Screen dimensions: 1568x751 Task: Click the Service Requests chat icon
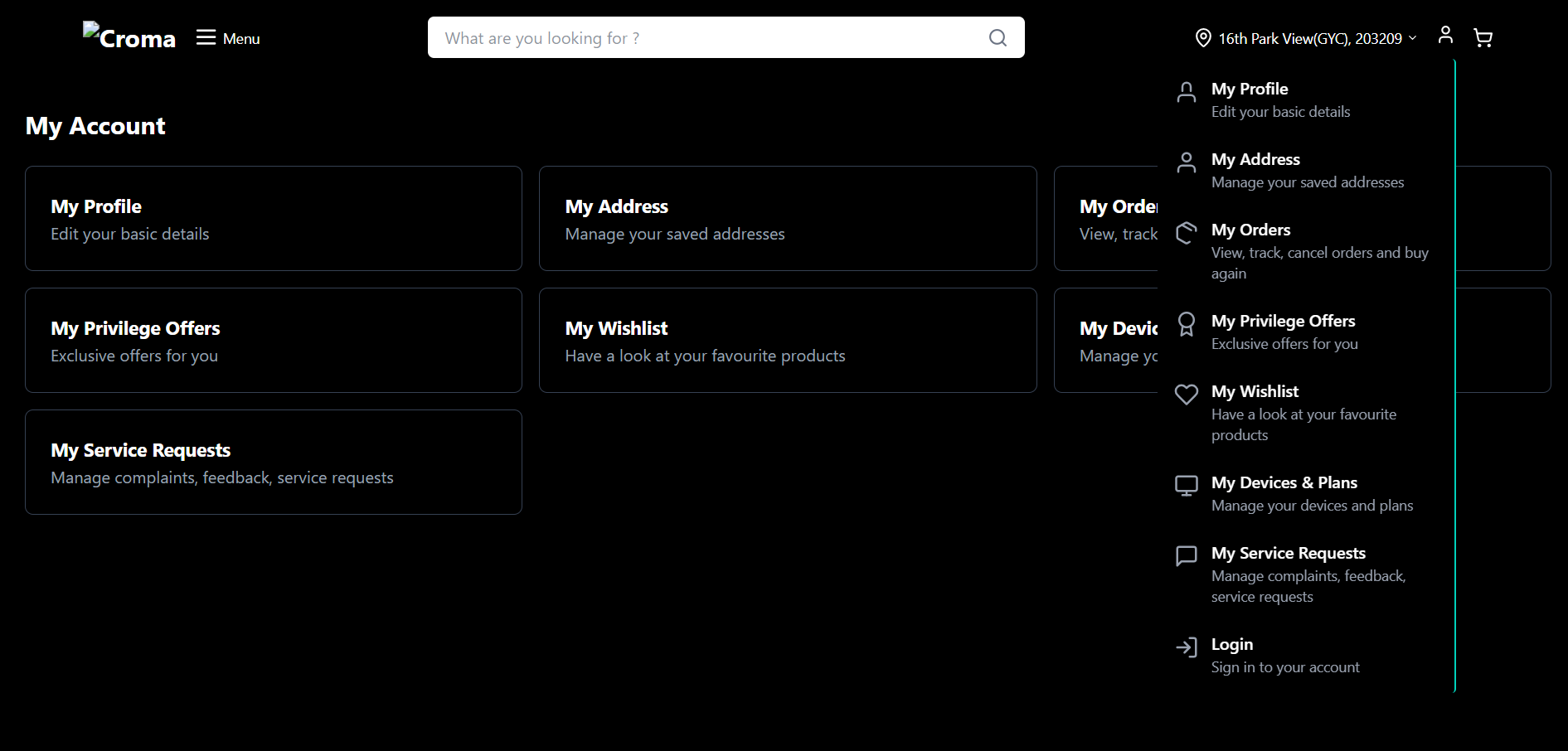pyautogui.click(x=1187, y=556)
